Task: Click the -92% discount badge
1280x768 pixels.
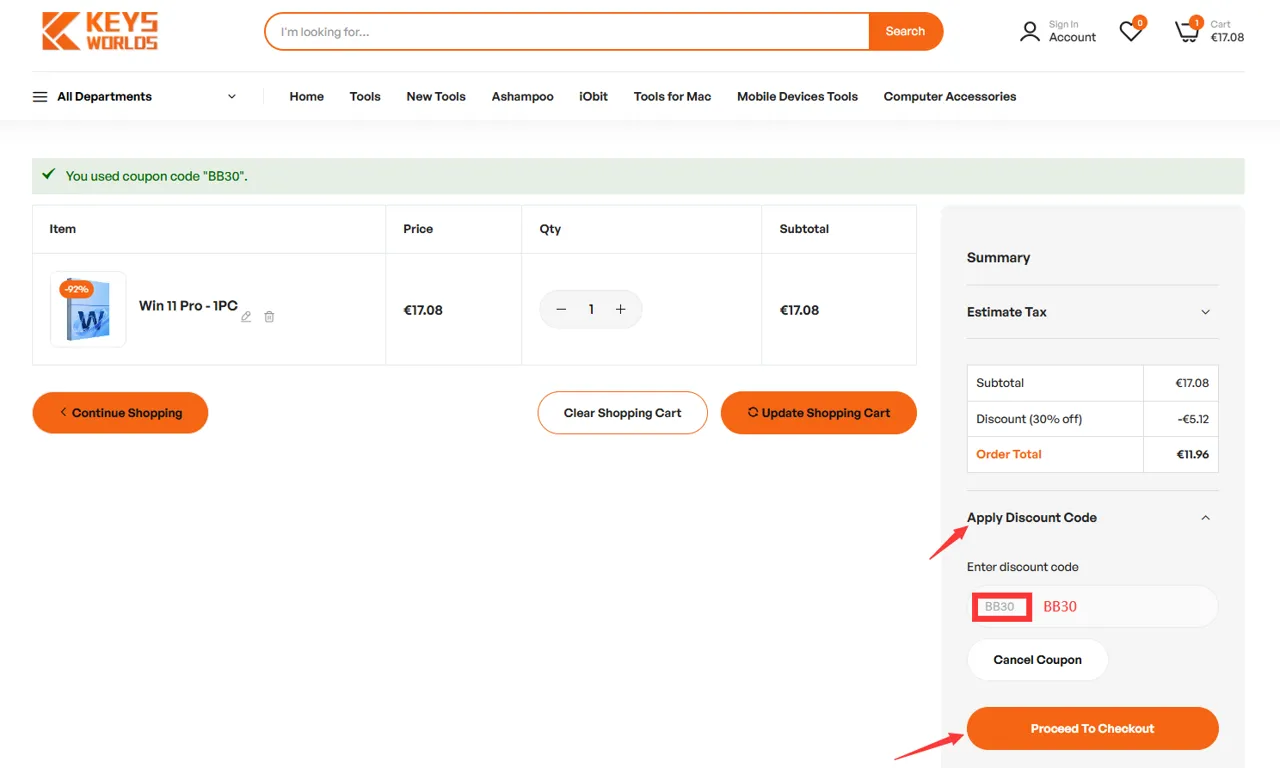Action: click(76, 289)
